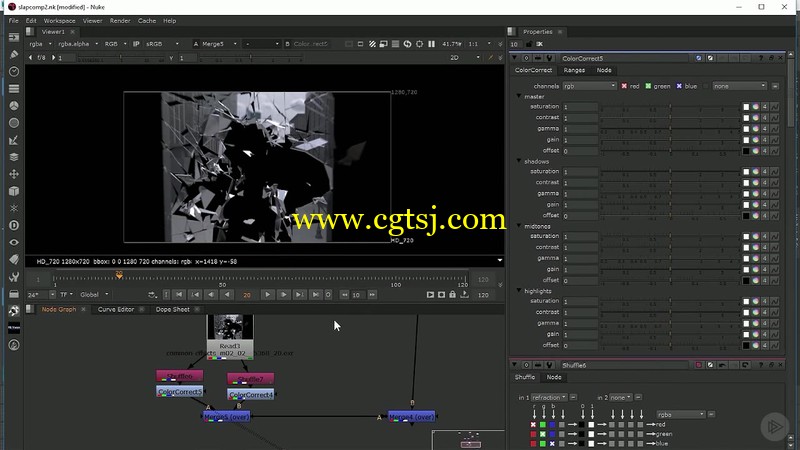Play the timeline forward
Image resolution: width=800 pixels, height=450 pixels.
(x=267, y=294)
